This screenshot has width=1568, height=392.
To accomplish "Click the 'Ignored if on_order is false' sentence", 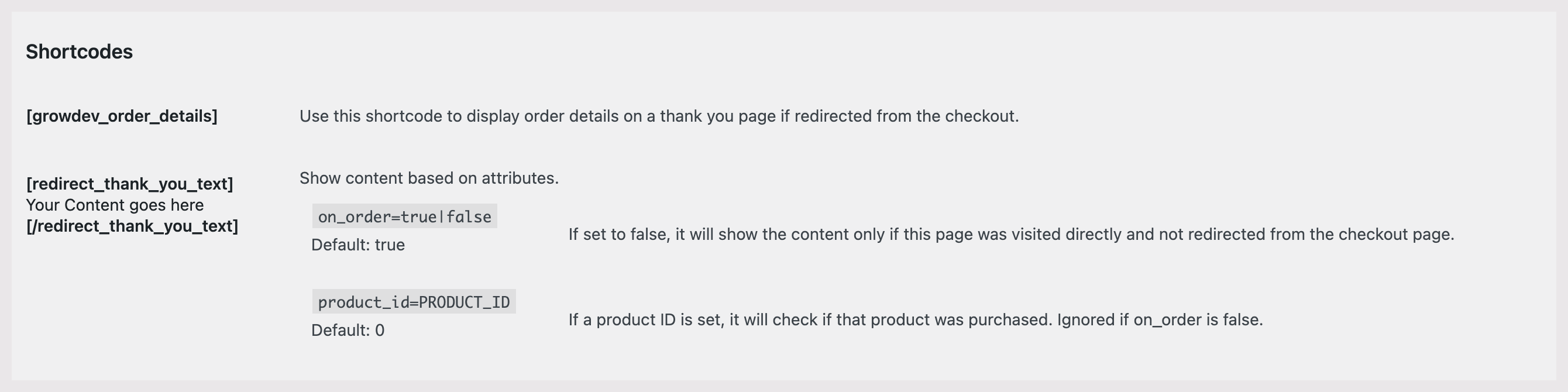I will tap(1160, 319).
